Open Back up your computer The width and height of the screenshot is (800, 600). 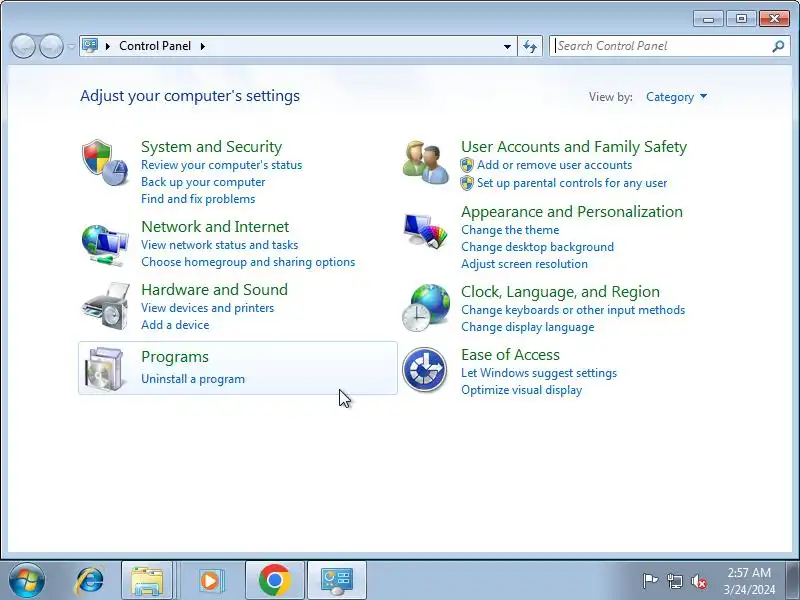coord(203,182)
